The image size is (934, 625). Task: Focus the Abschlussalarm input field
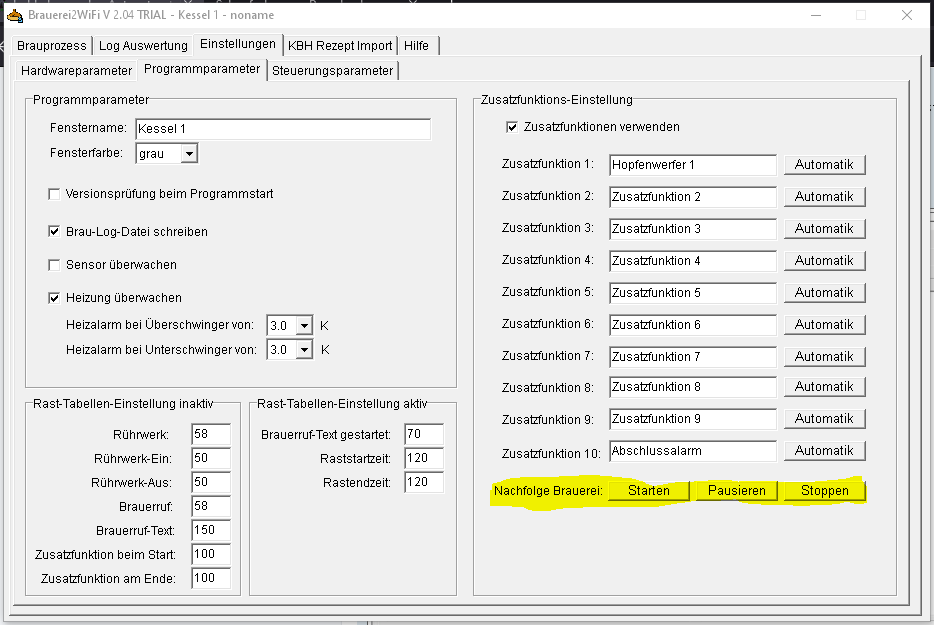tap(692, 451)
